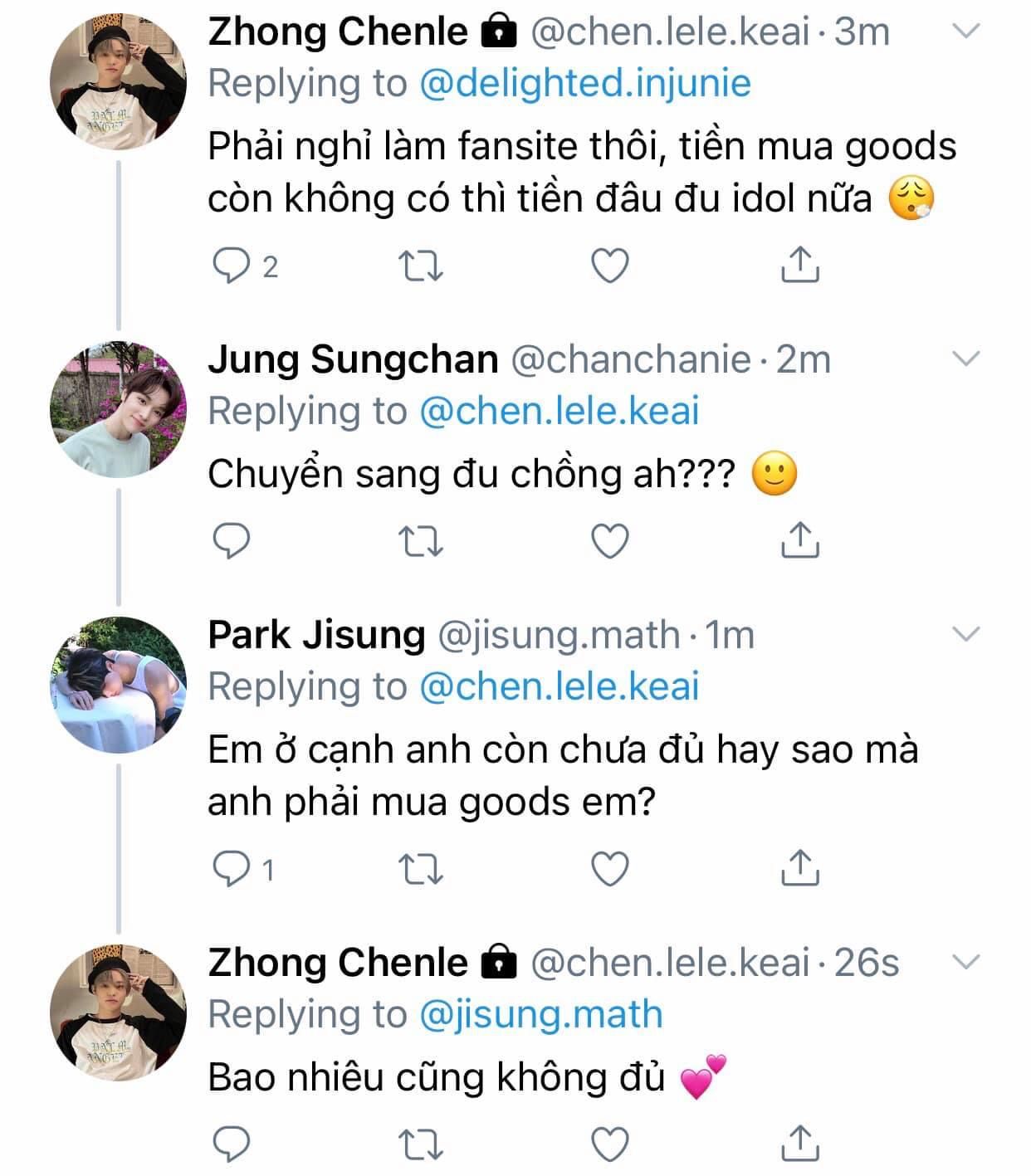Like Jung Sungchan's tweet
Image resolution: width=1031 pixels, height=1176 pixels.
610,541
